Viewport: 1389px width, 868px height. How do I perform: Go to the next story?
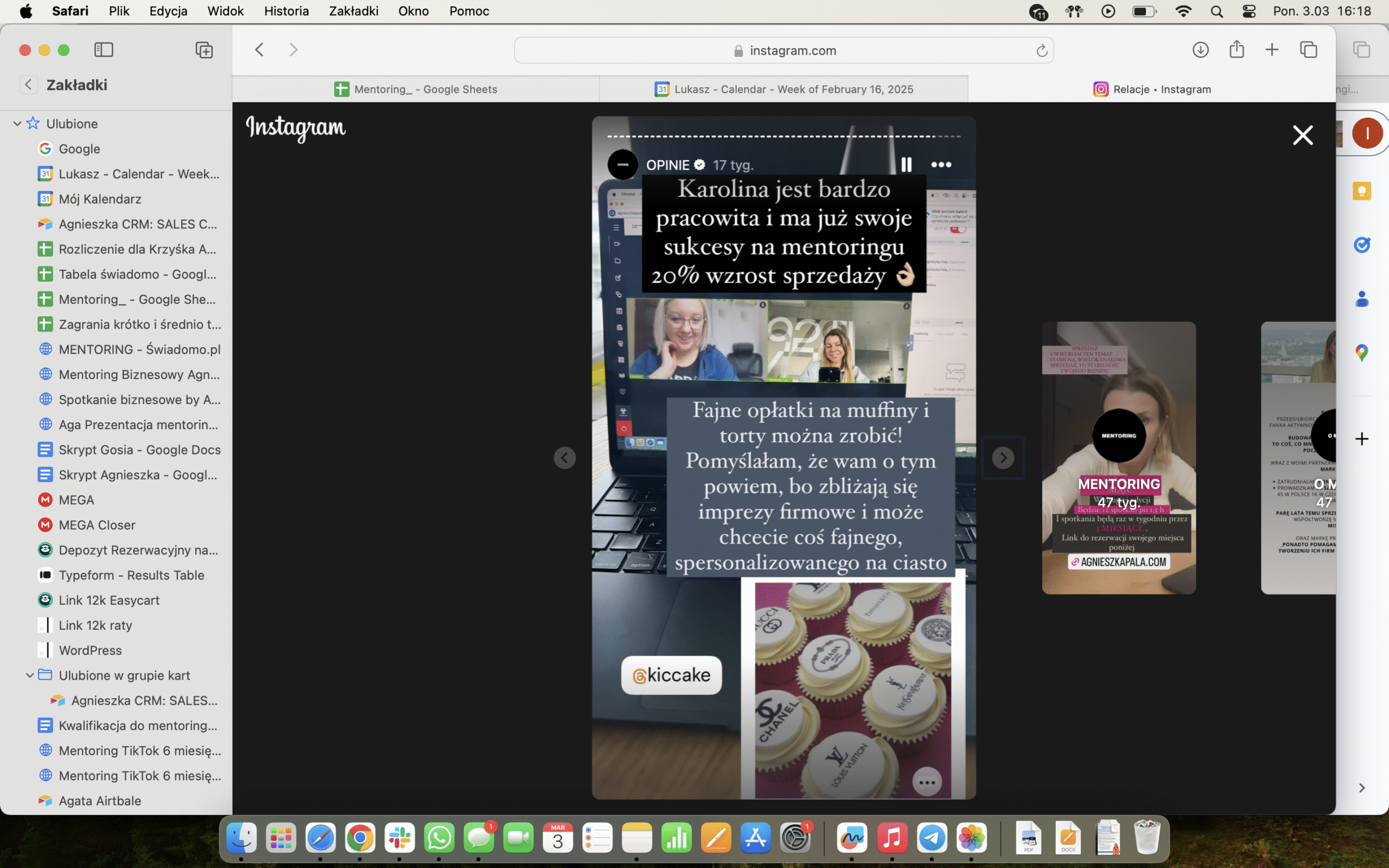(x=1003, y=457)
